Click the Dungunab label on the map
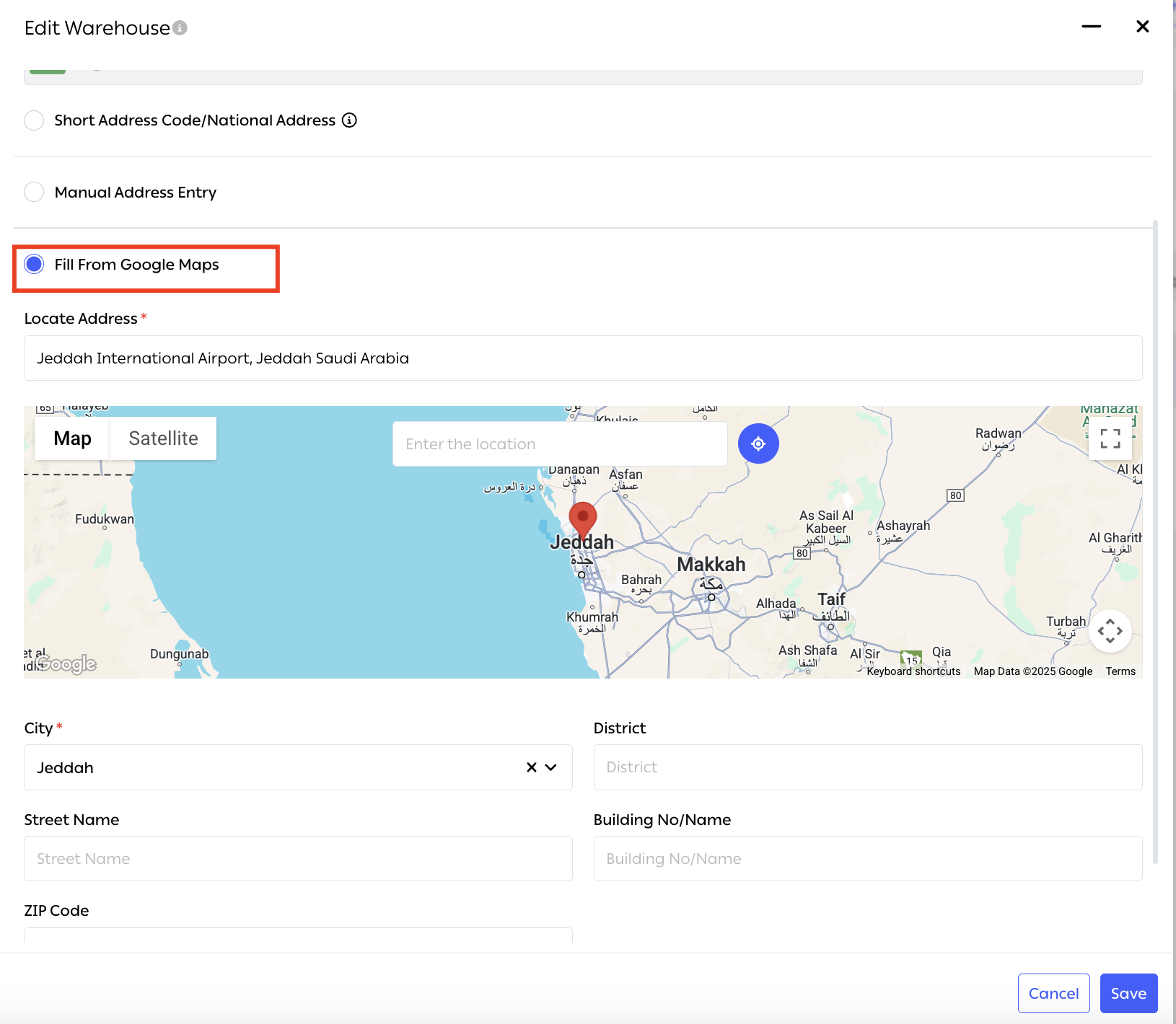Image resolution: width=1176 pixels, height=1024 pixels. (x=180, y=654)
